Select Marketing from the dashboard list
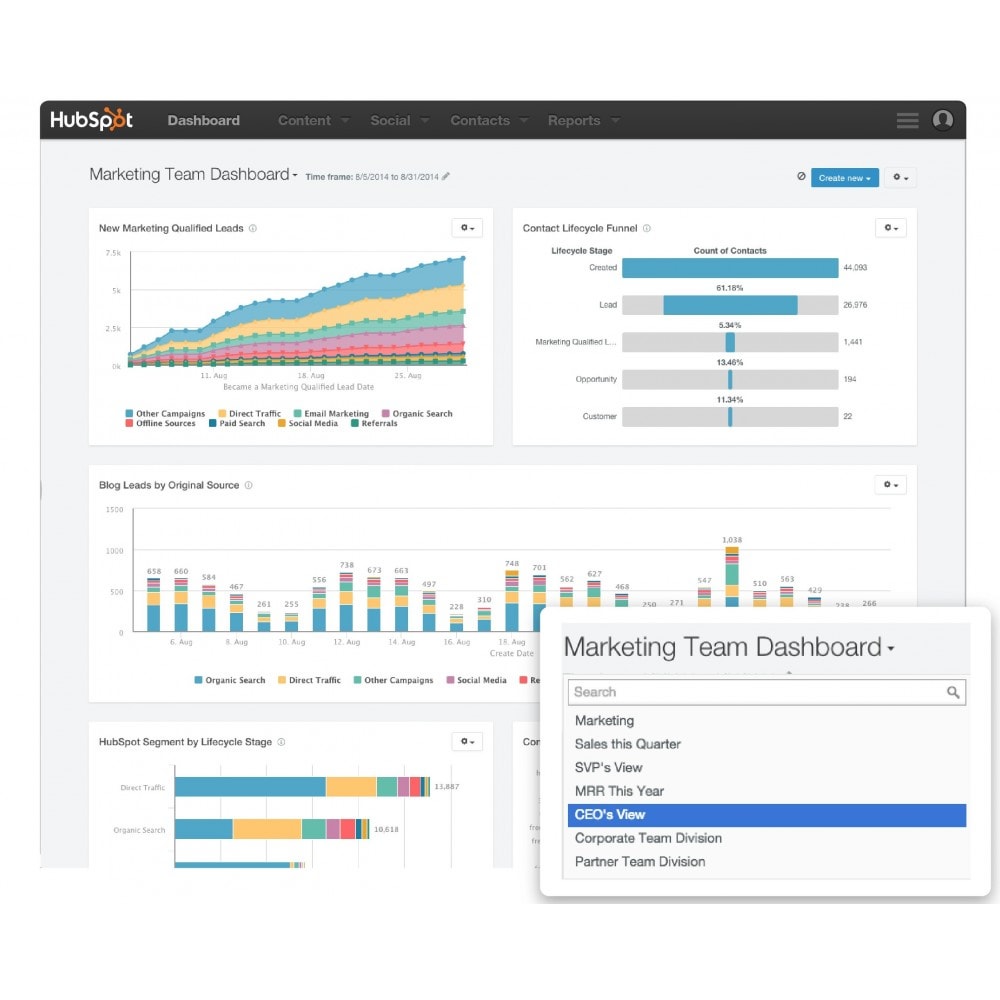The height and width of the screenshot is (1000, 1000). 767,721
